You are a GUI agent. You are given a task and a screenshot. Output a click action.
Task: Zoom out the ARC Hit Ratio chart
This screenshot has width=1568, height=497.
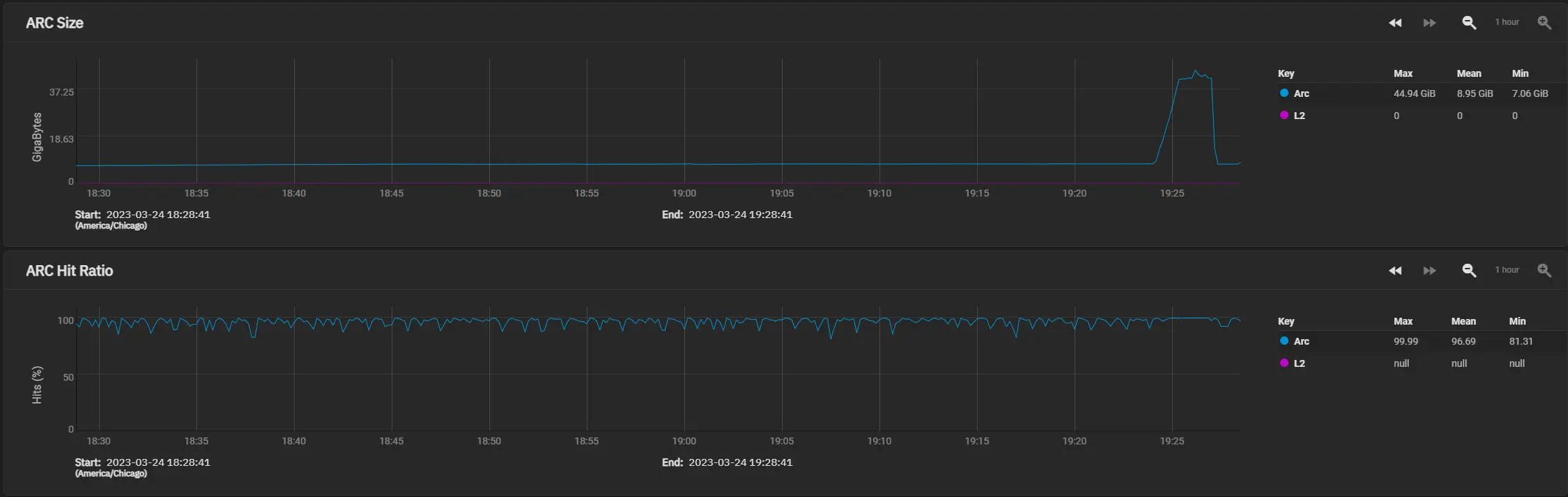click(x=1469, y=271)
